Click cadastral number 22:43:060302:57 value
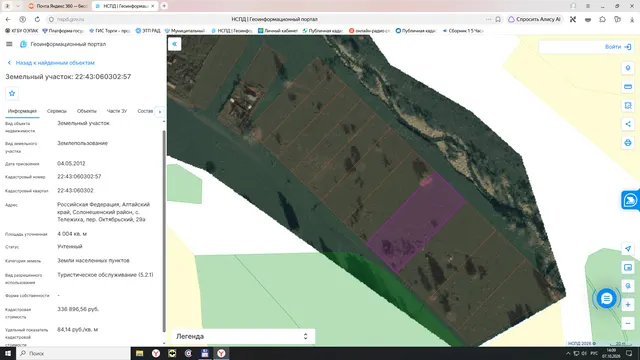 (x=79, y=177)
